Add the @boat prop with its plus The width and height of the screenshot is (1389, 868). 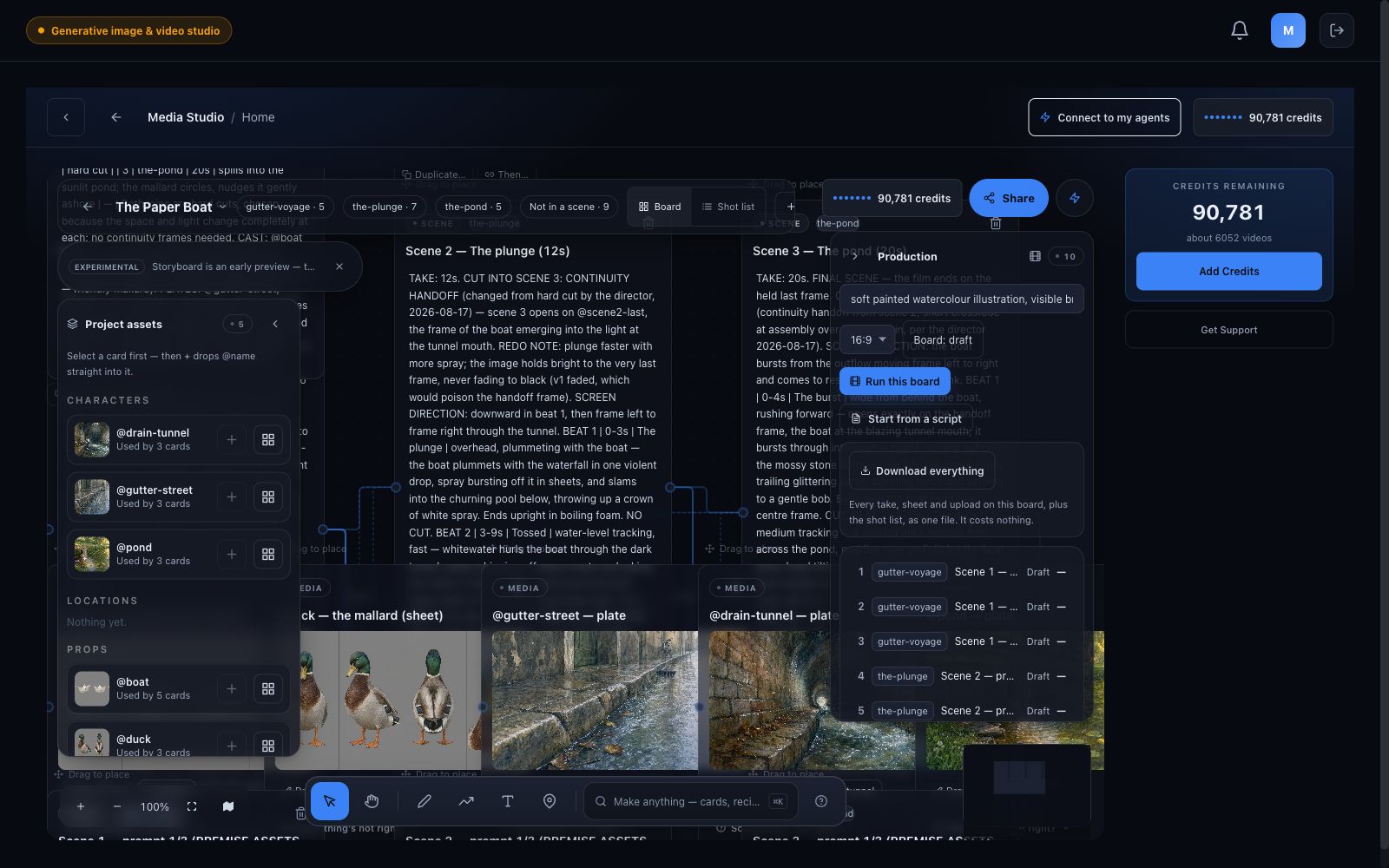pyautogui.click(x=232, y=689)
